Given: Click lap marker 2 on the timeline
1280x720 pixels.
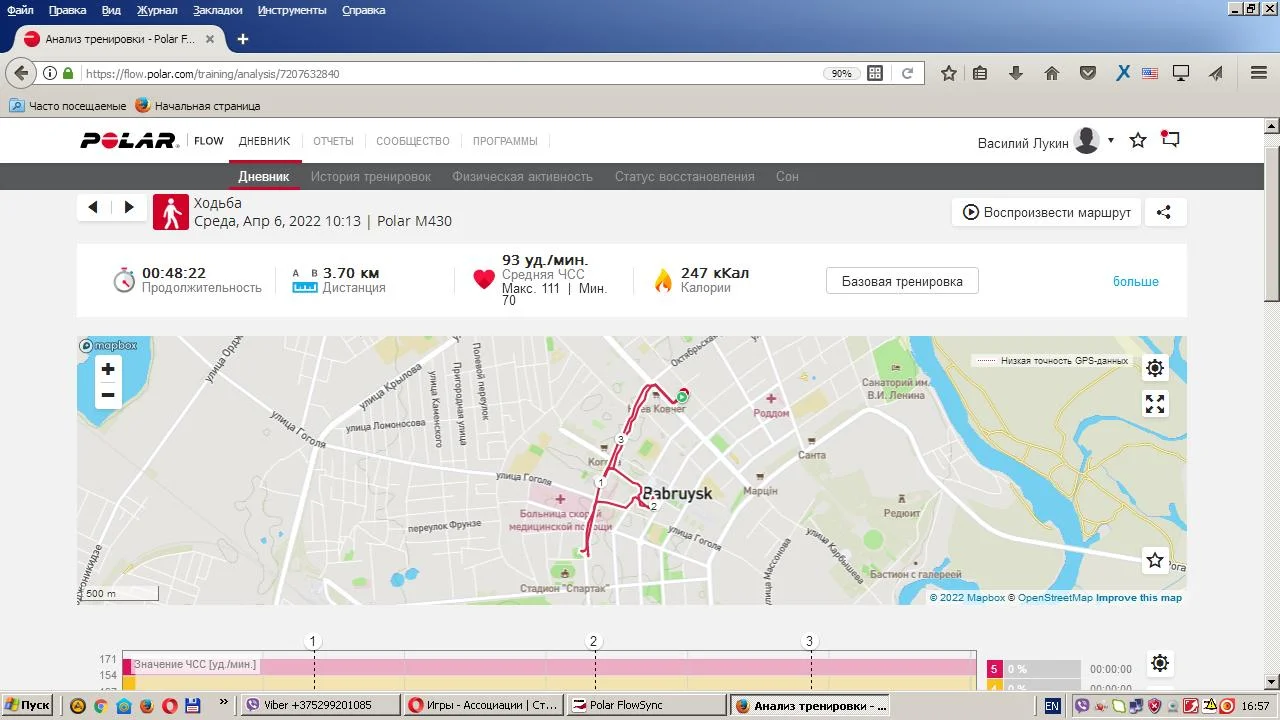Looking at the screenshot, I should (x=593, y=642).
